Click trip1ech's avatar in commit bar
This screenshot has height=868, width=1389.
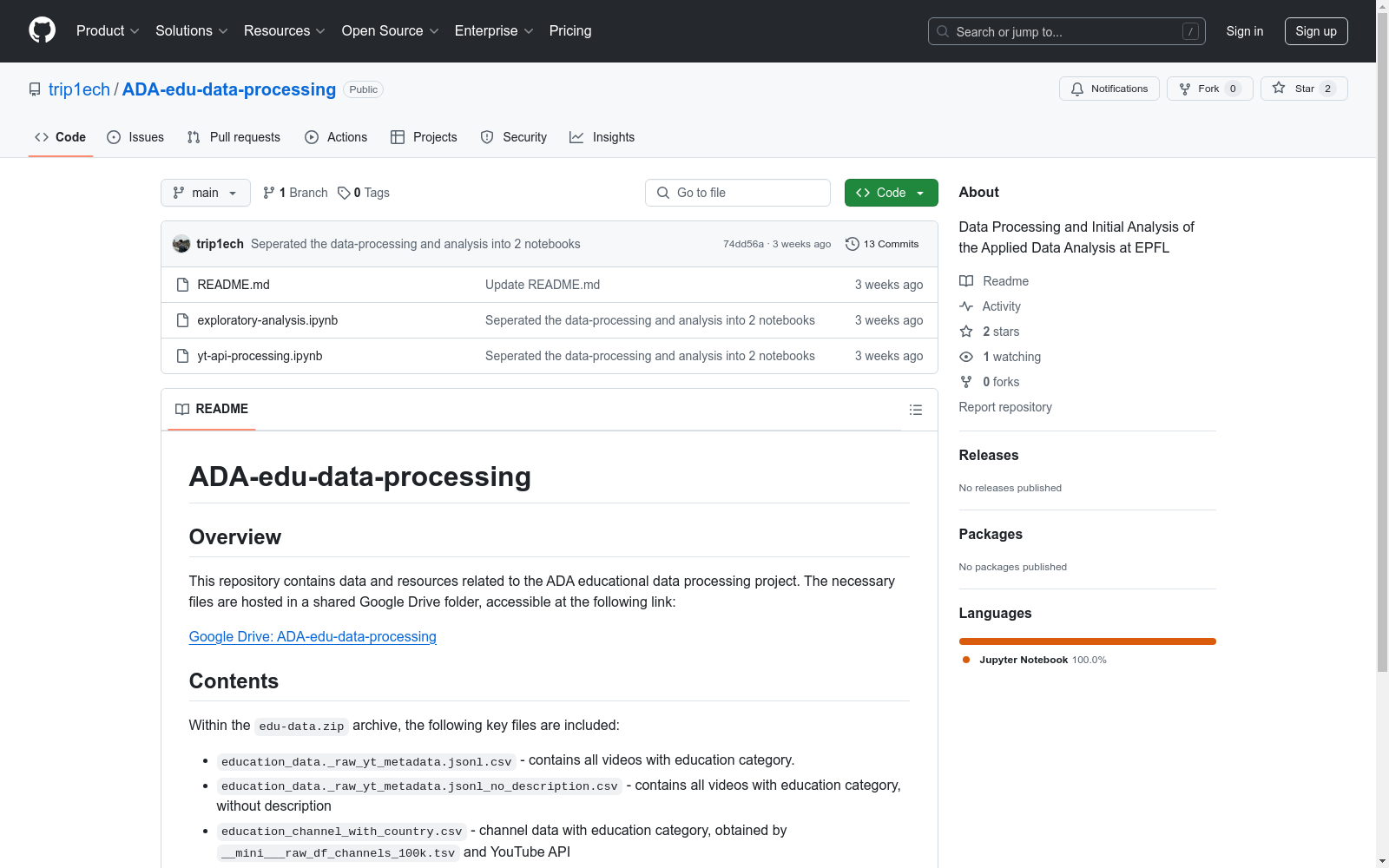pos(181,244)
